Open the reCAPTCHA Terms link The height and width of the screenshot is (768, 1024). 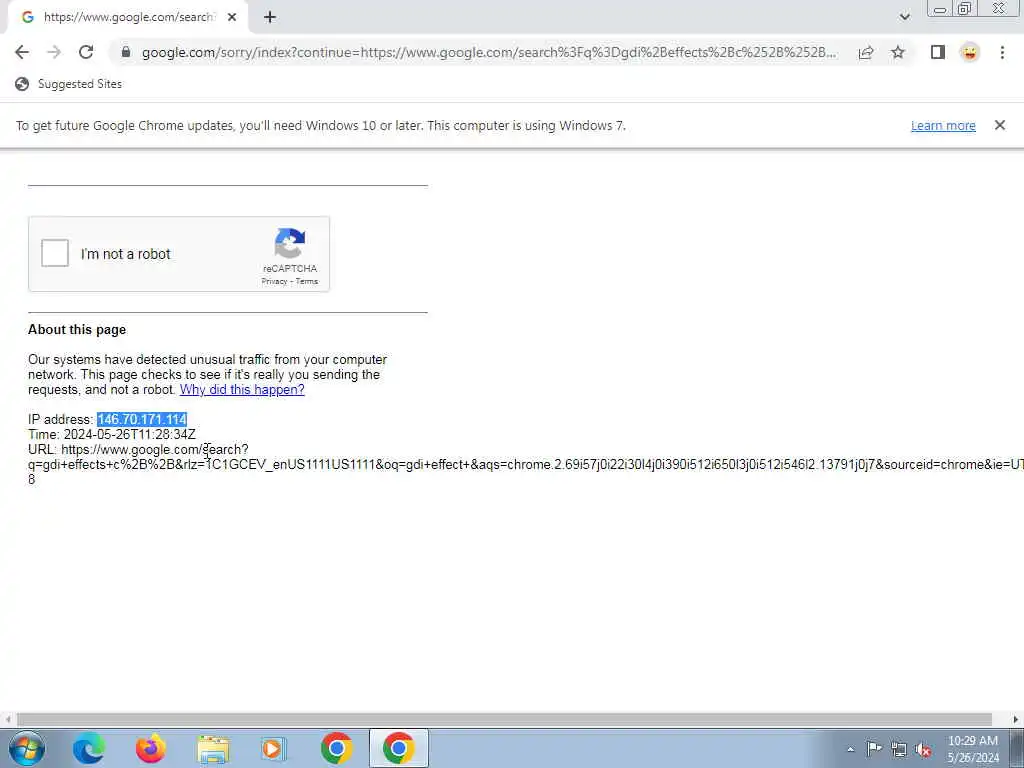[x=306, y=281]
